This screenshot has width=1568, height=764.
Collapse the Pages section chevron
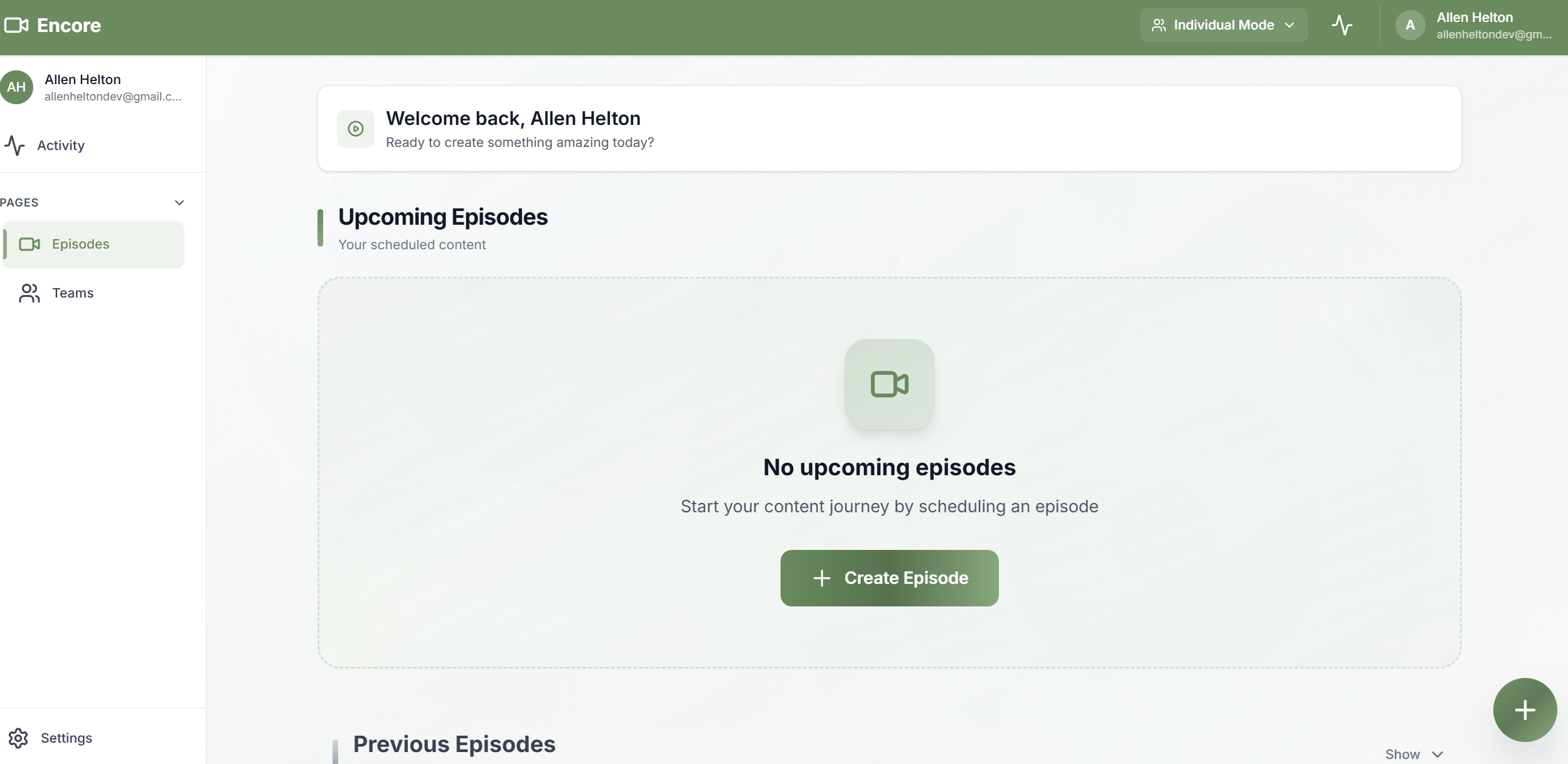179,203
